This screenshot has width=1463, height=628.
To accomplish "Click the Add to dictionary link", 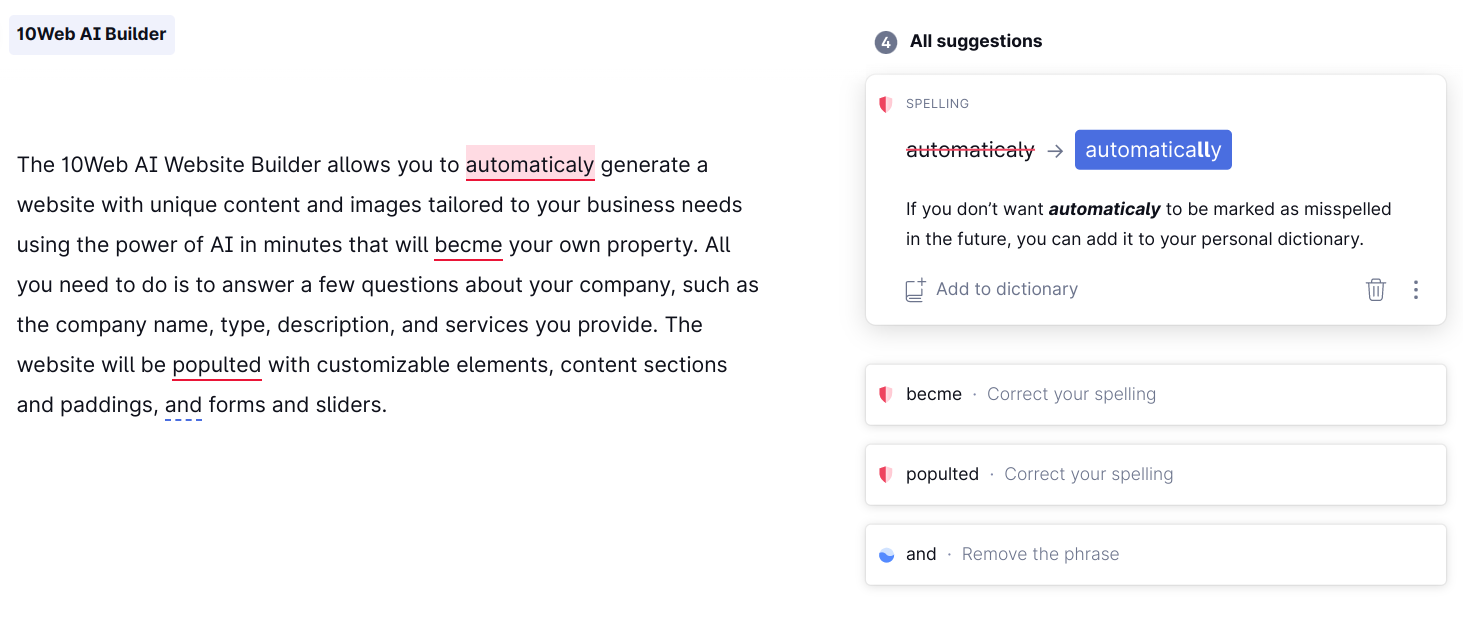I will point(1007,289).
